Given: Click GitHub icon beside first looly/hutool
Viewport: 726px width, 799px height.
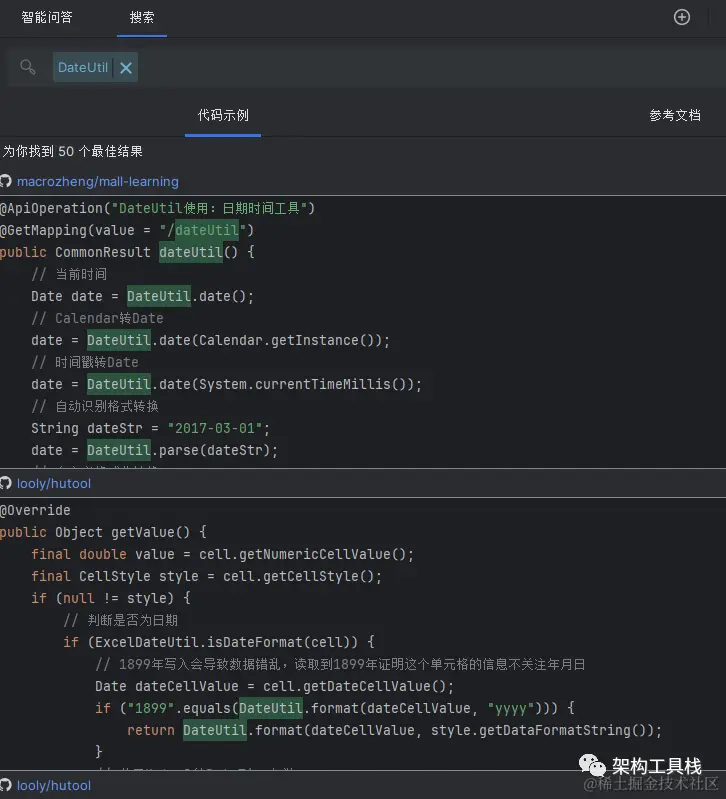Looking at the screenshot, I should click(6, 483).
